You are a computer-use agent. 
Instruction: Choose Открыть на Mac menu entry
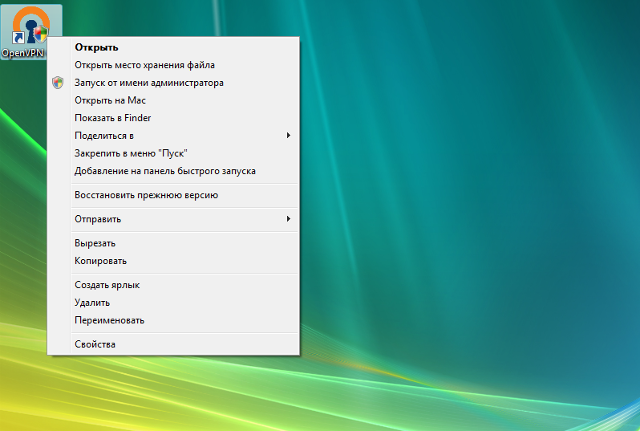[x=110, y=100]
